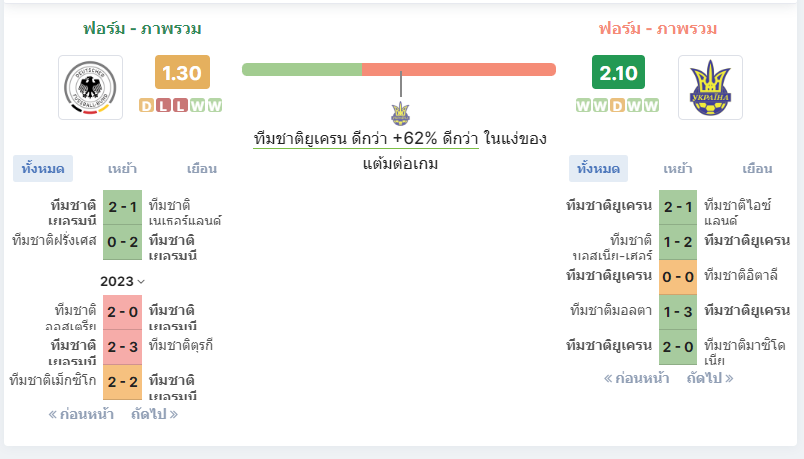Viewport: 804px width, 459px height.
Task: Click Ukraine's first green W form badge
Action: pos(584,106)
